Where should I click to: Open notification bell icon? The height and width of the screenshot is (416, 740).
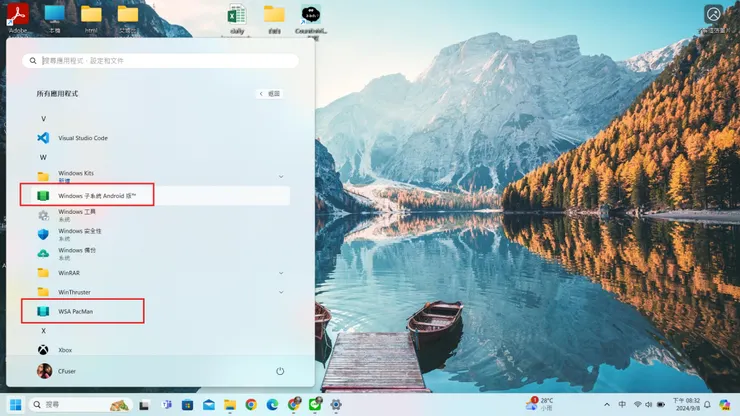[707, 405]
